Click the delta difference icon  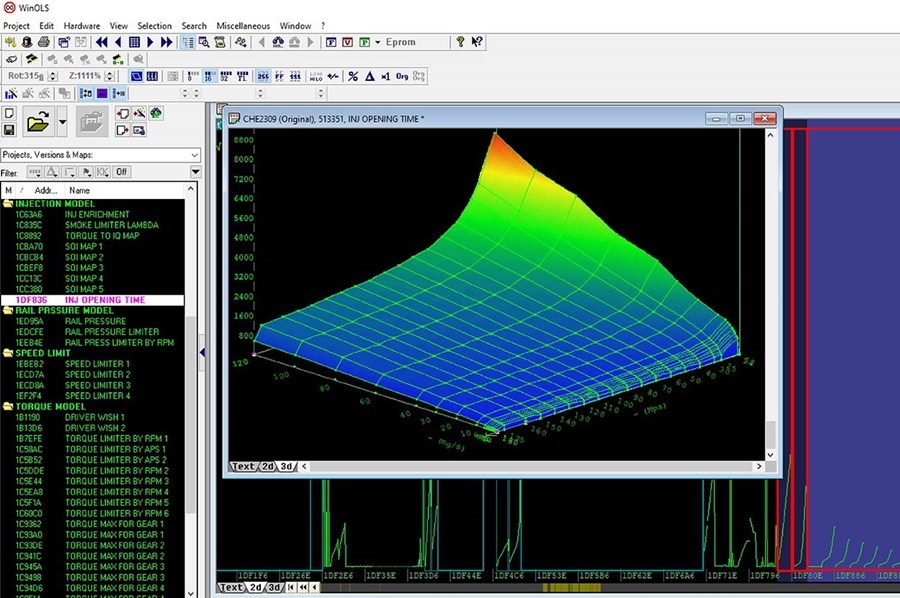369,76
